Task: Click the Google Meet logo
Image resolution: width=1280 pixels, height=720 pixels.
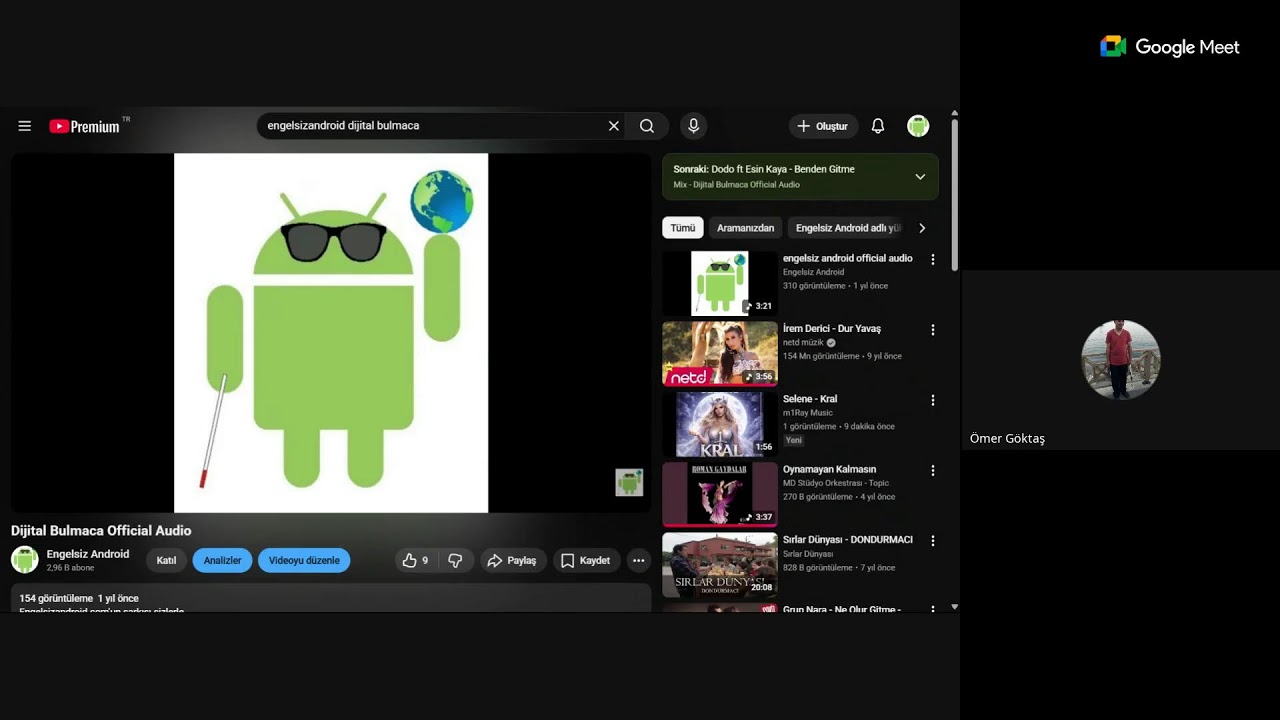Action: point(1170,47)
